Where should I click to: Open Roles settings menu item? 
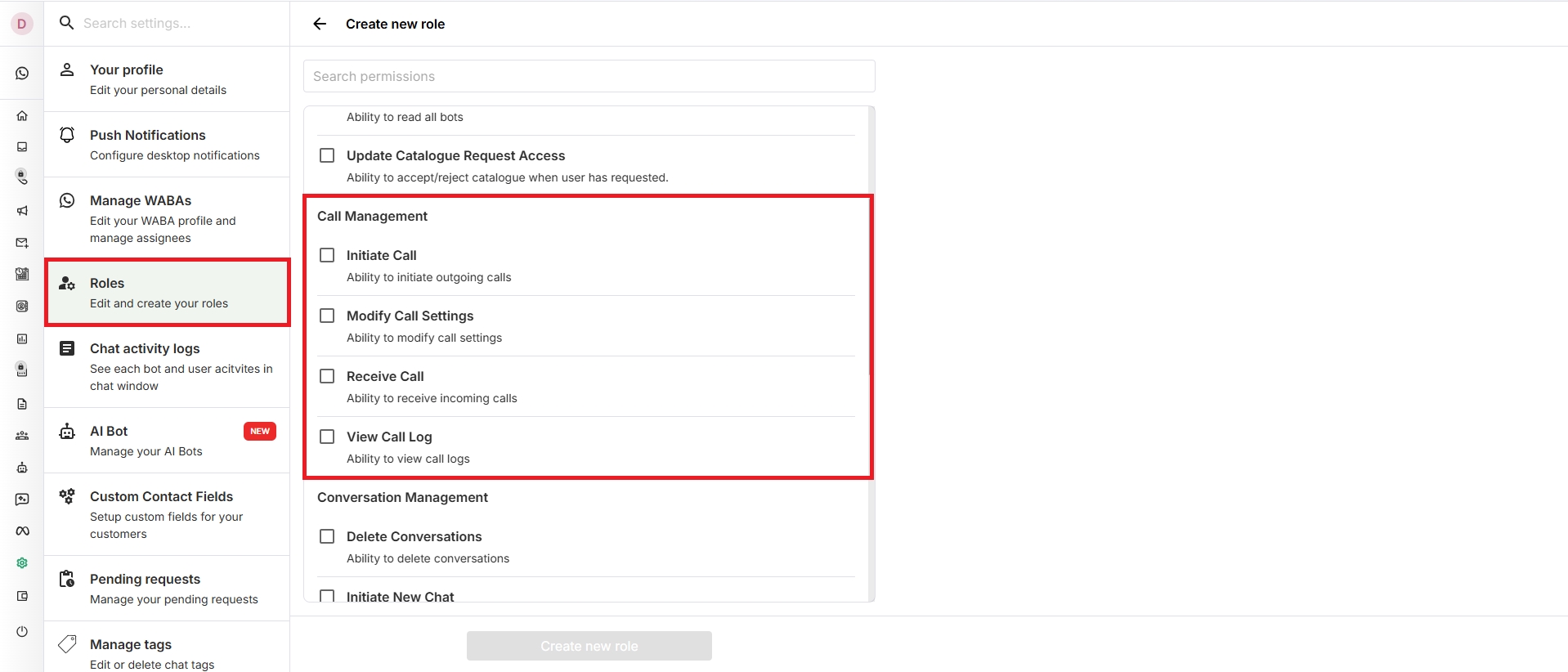click(x=167, y=293)
